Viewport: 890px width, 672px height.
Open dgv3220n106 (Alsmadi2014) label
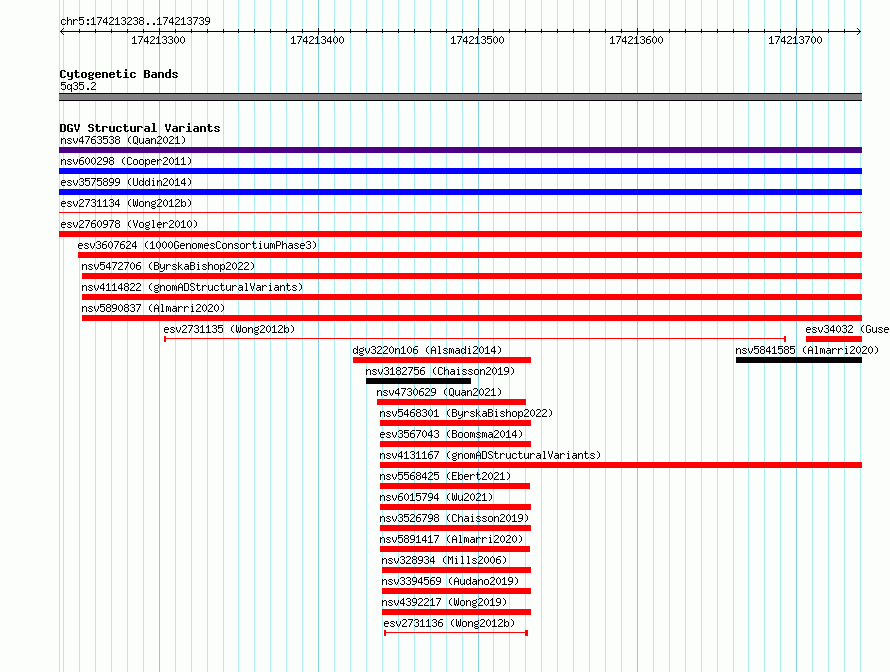click(427, 350)
